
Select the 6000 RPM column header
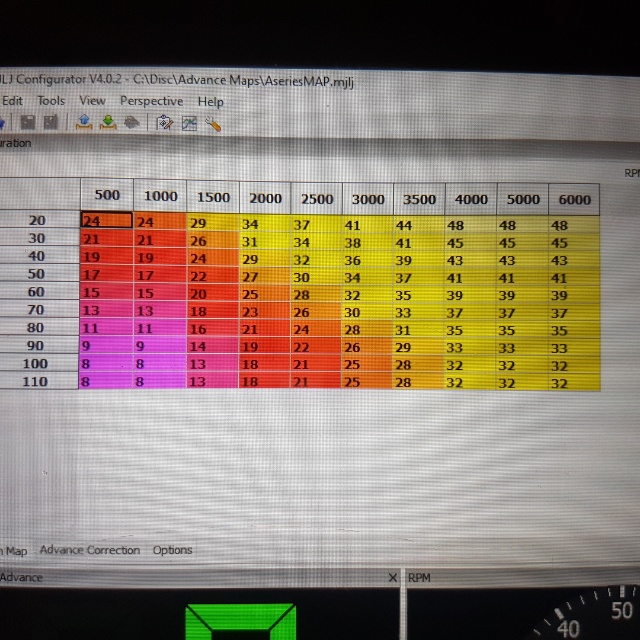click(x=574, y=200)
